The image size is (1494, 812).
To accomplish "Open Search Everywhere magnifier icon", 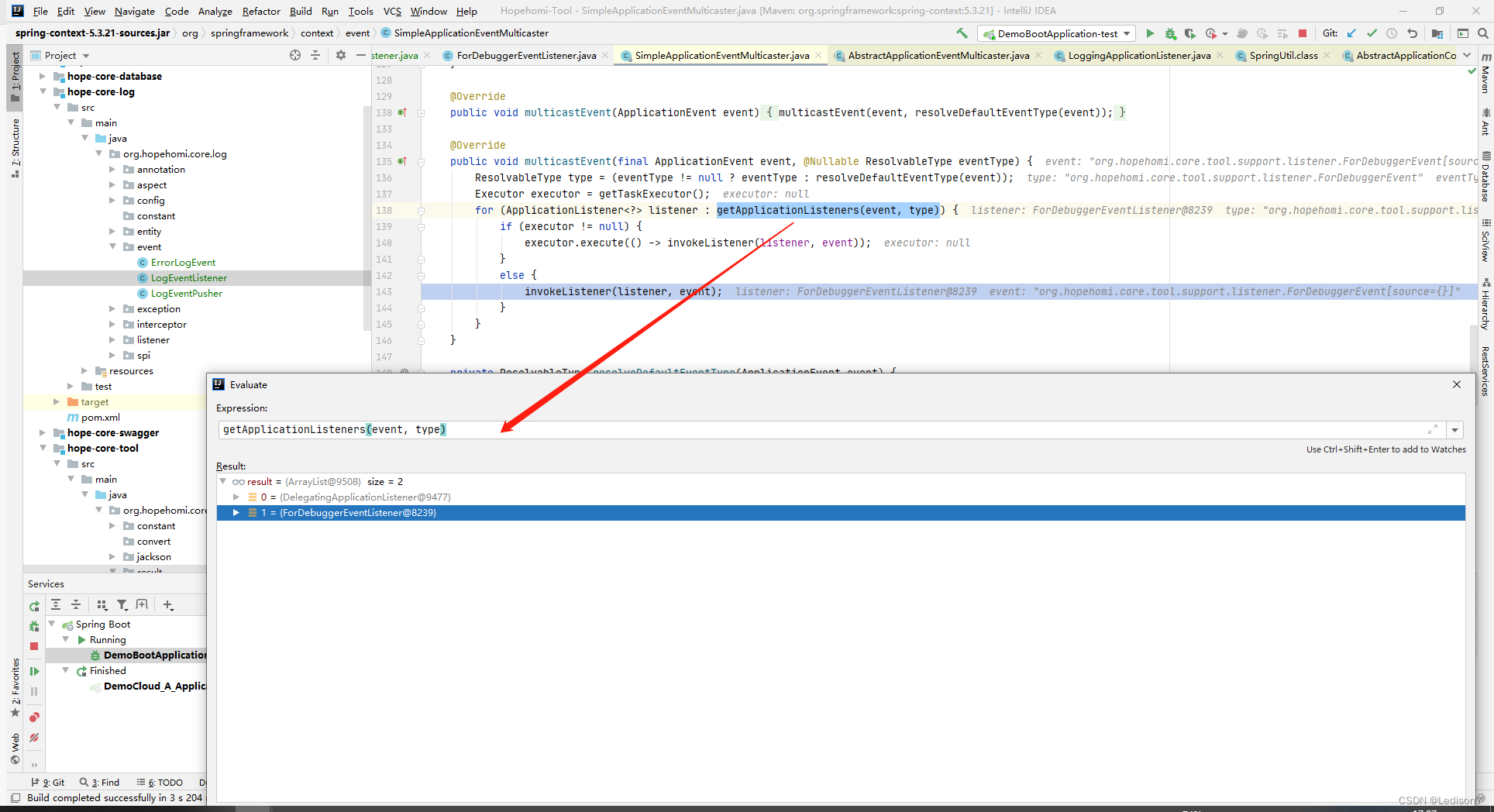I will [x=1482, y=33].
